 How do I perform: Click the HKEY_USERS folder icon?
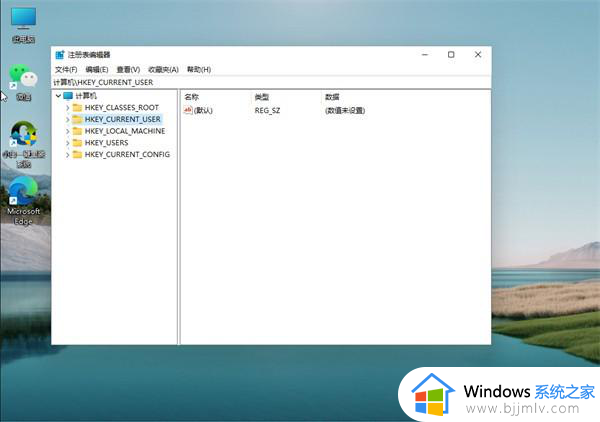[x=77, y=143]
